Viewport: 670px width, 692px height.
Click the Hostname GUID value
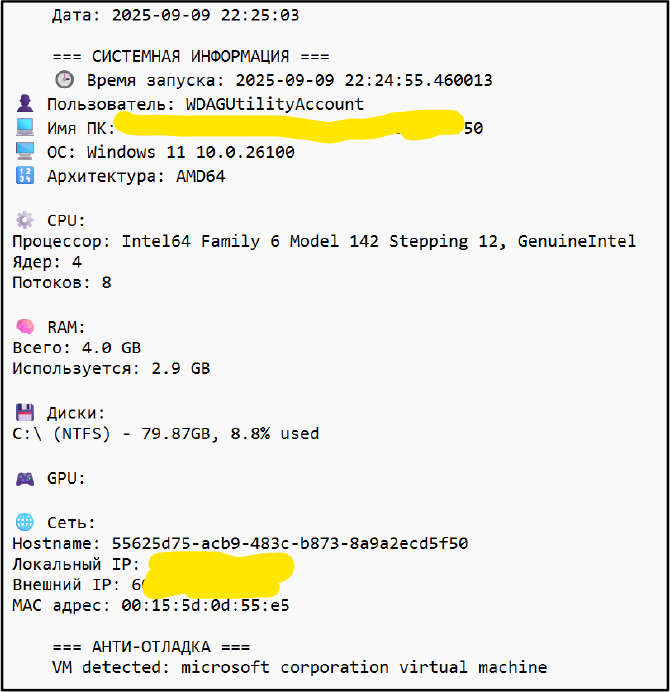click(x=290, y=543)
